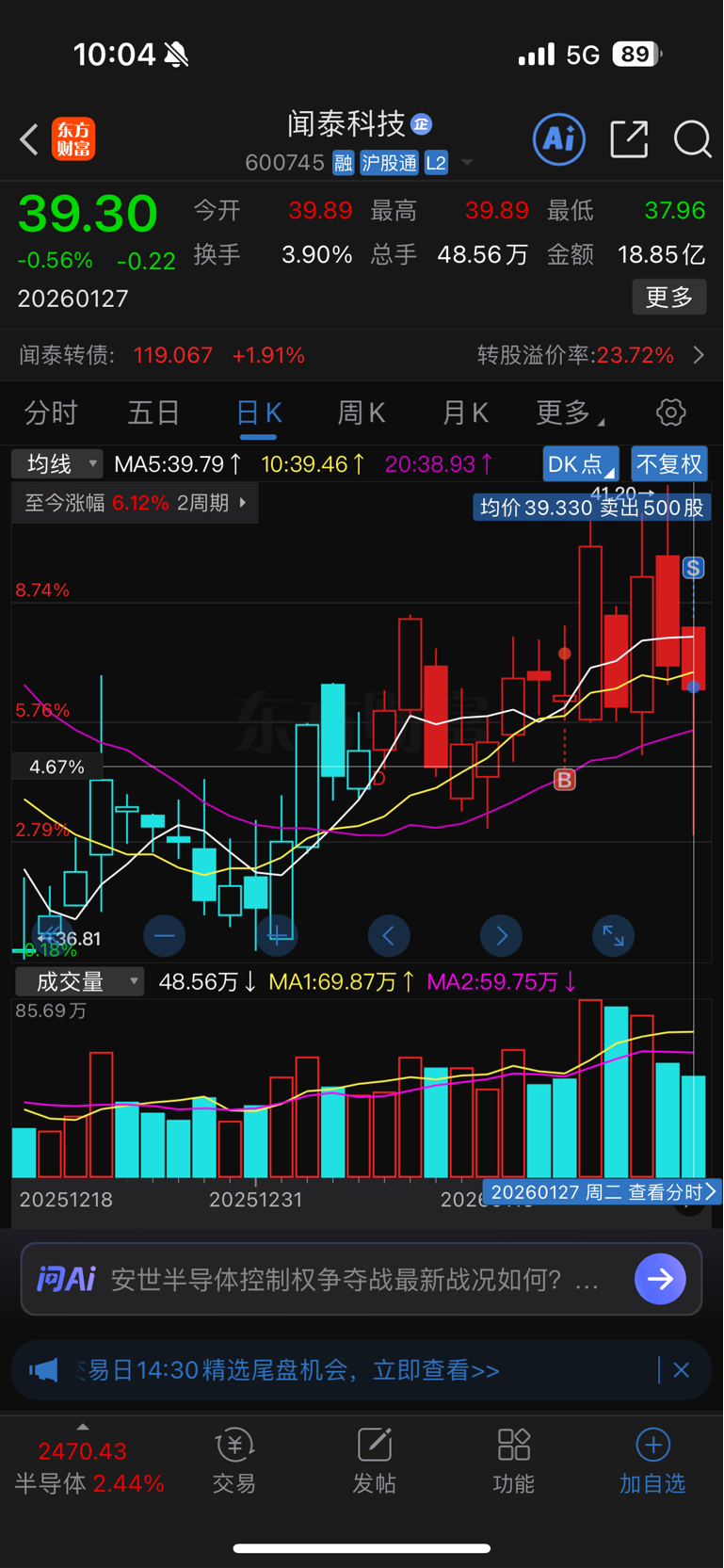Image resolution: width=724 pixels, height=1568 pixels.
Task: Tap the S sell marker on chart
Action: (694, 567)
